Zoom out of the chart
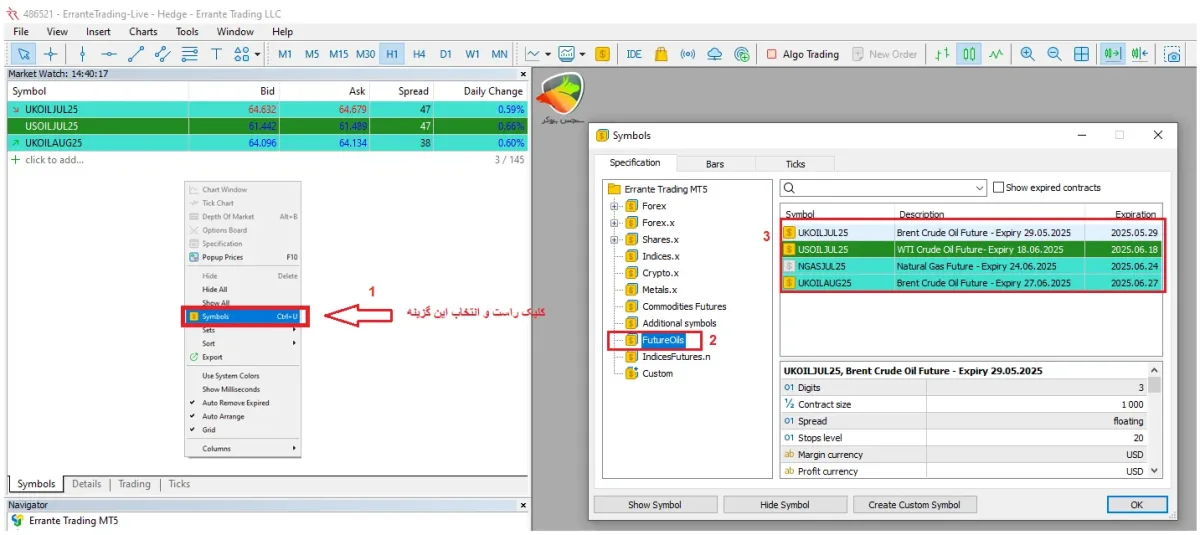The height and width of the screenshot is (535, 1200). point(1054,54)
